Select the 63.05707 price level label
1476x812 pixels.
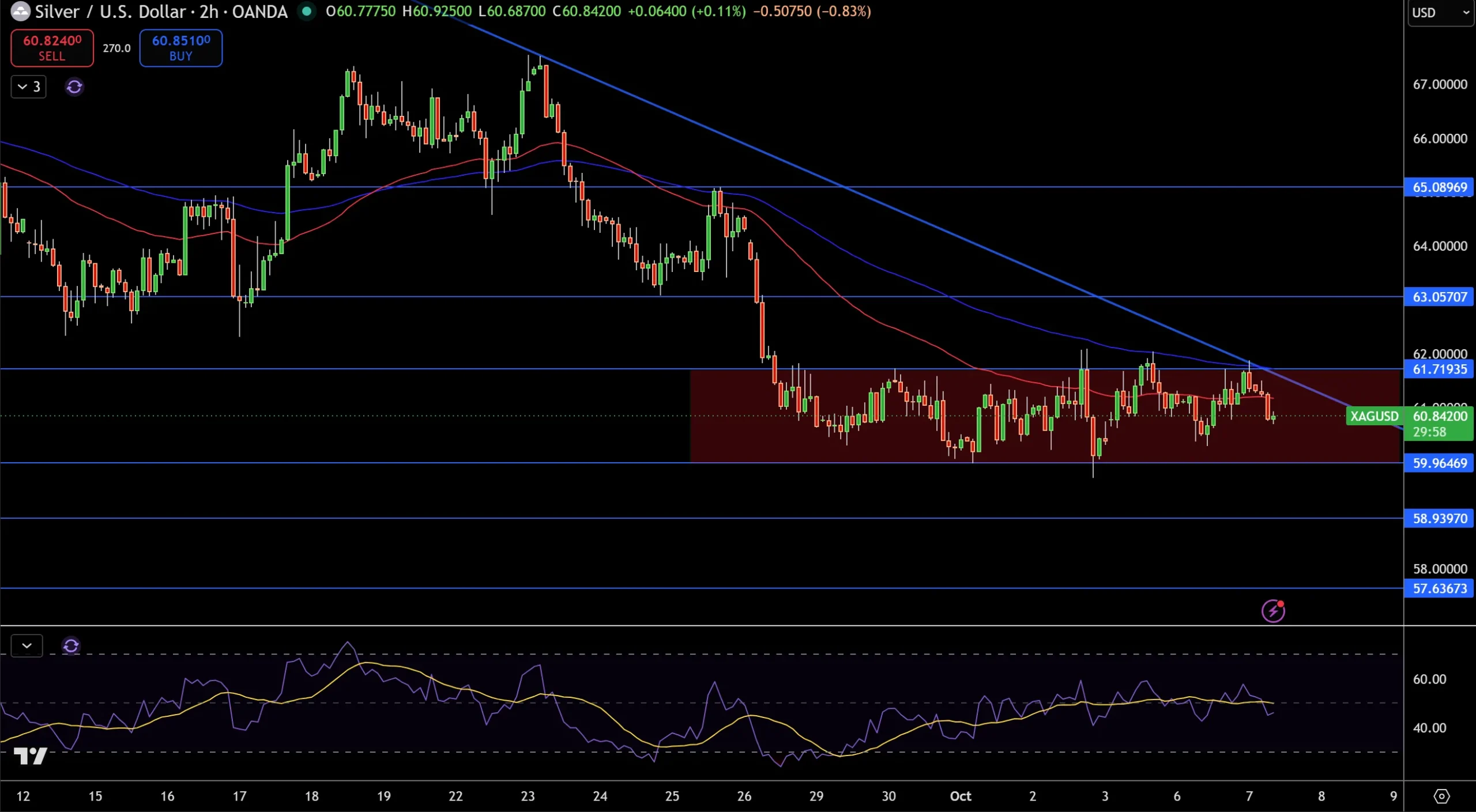[1439, 297]
